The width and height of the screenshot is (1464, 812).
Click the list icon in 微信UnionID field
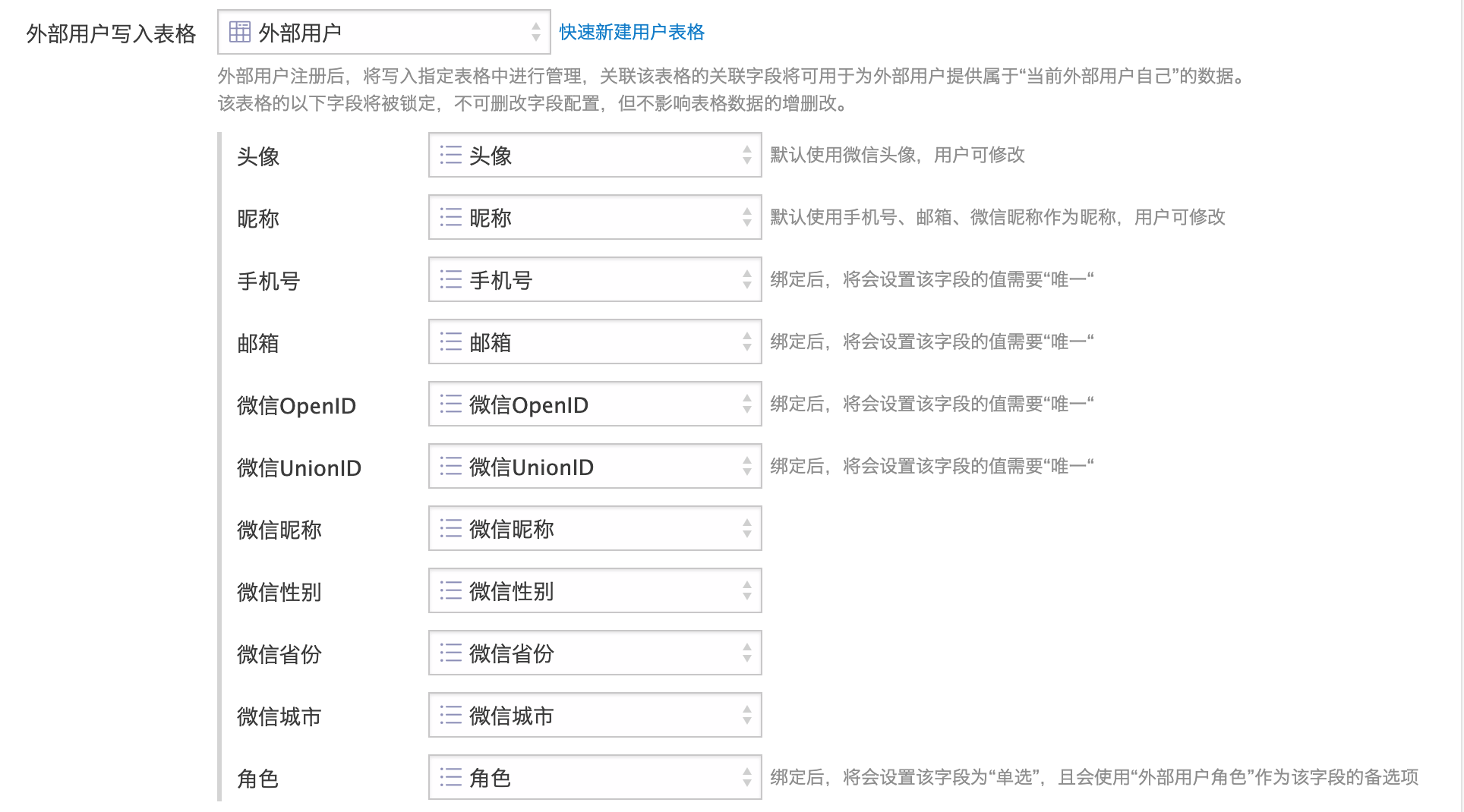click(x=451, y=467)
